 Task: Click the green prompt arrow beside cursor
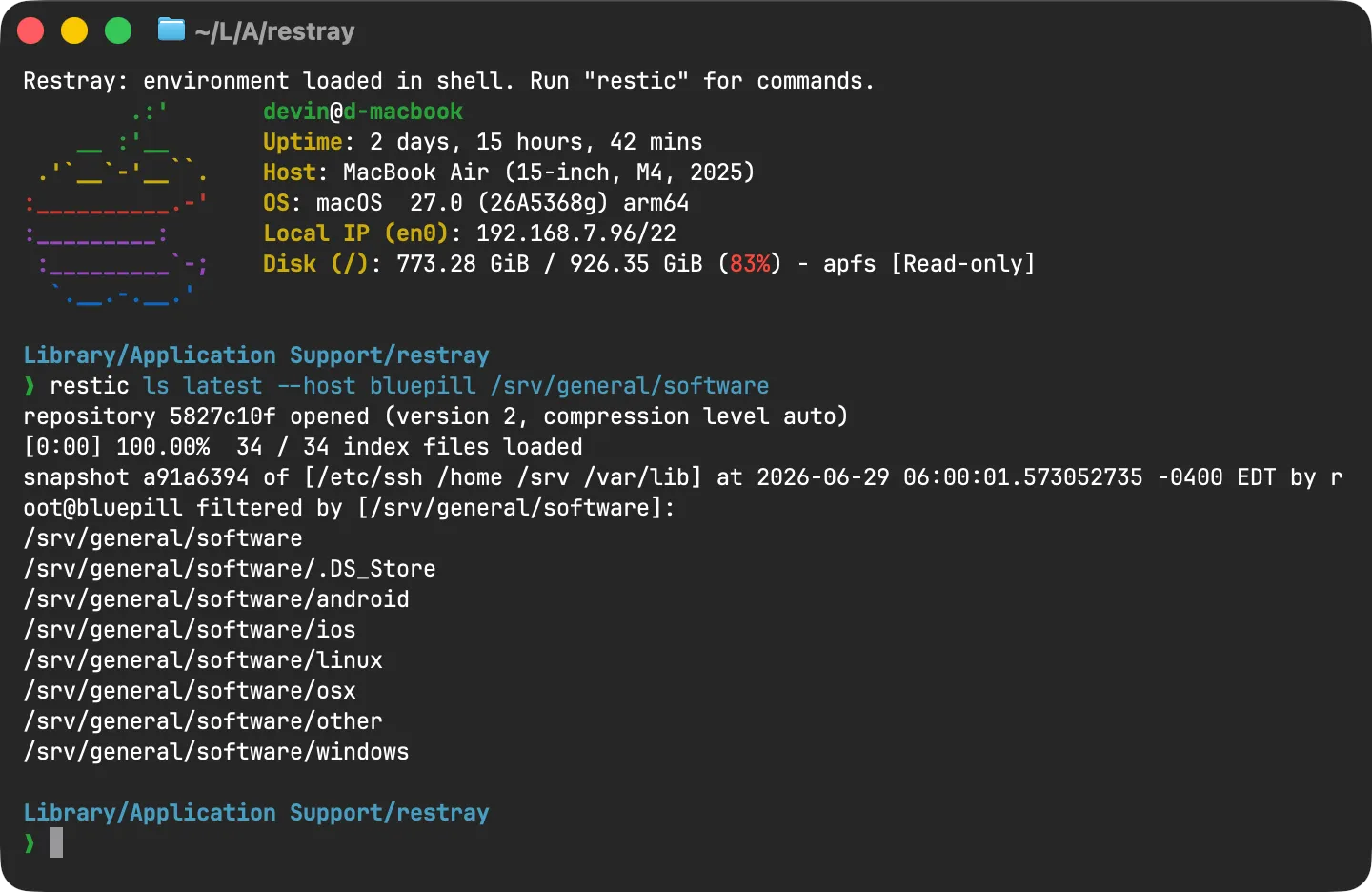click(x=30, y=842)
